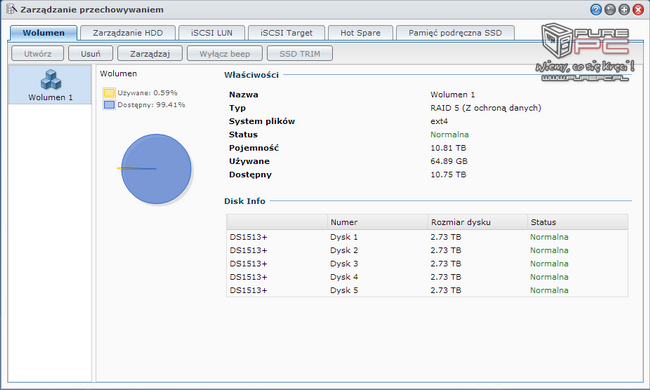Click the window maximize plus icon

click(624, 9)
